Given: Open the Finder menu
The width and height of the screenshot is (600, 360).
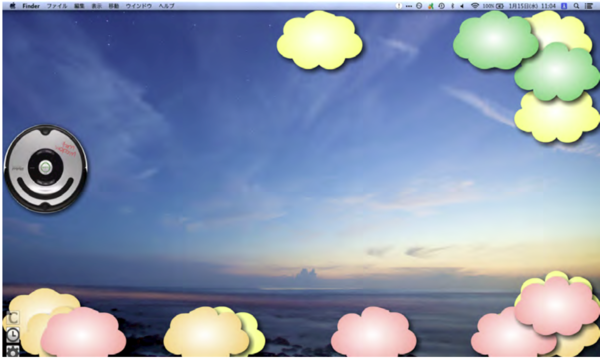Looking at the screenshot, I should click(x=31, y=6).
